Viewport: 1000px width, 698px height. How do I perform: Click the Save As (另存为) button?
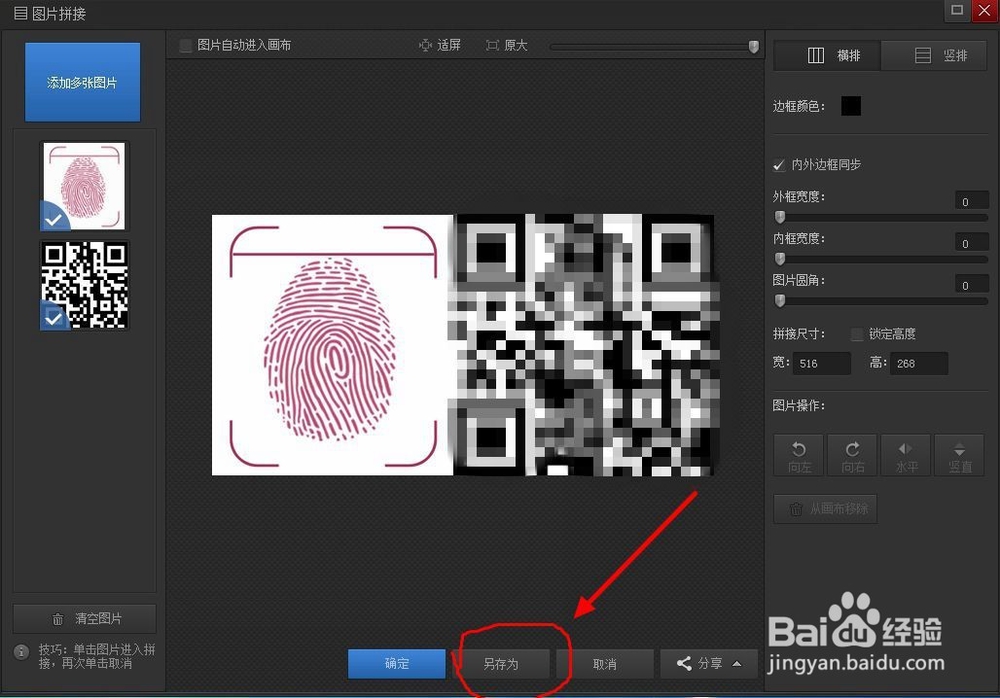(x=501, y=664)
